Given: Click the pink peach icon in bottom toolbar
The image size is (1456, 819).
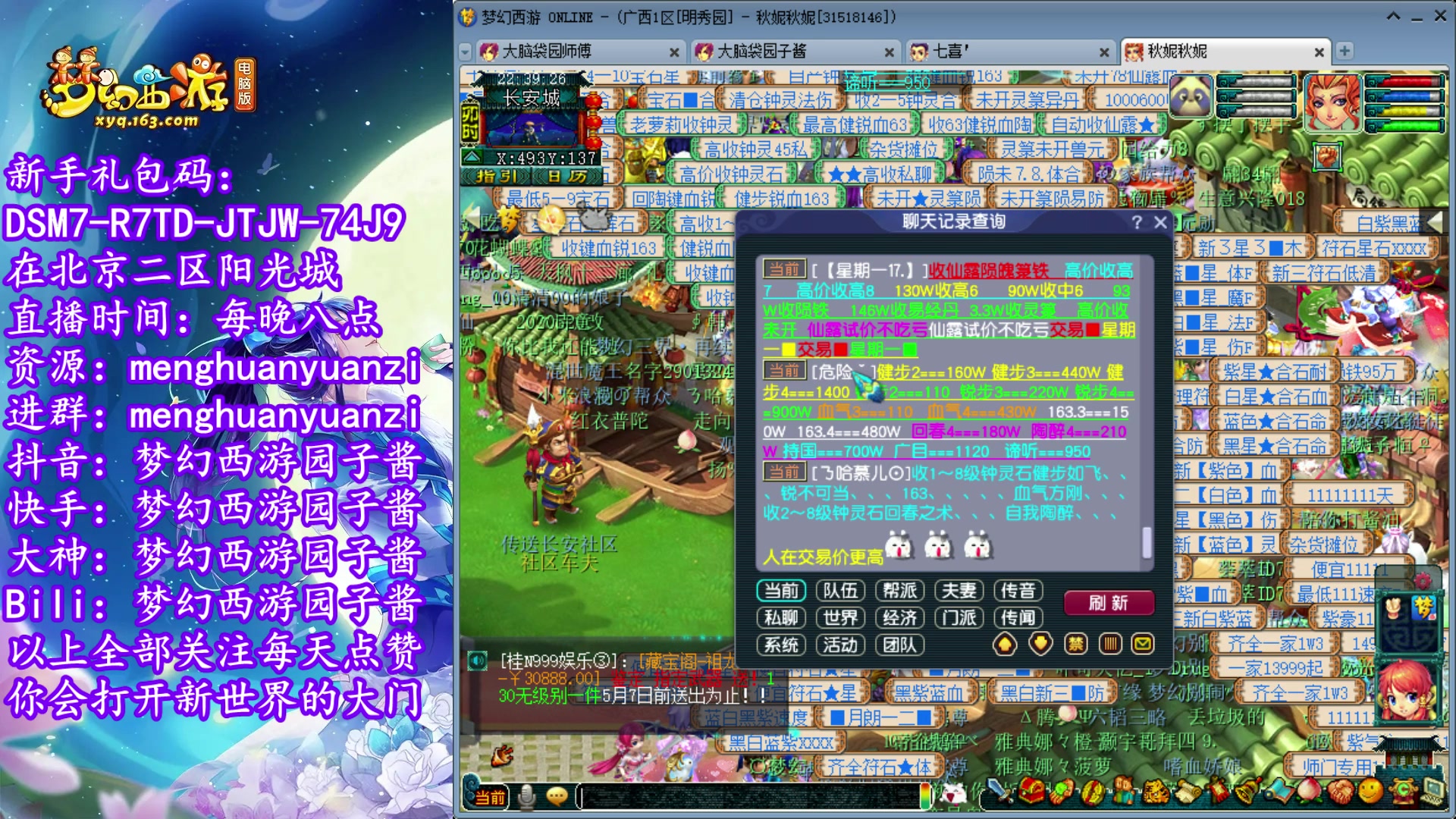Looking at the screenshot, I should coord(1309,791).
